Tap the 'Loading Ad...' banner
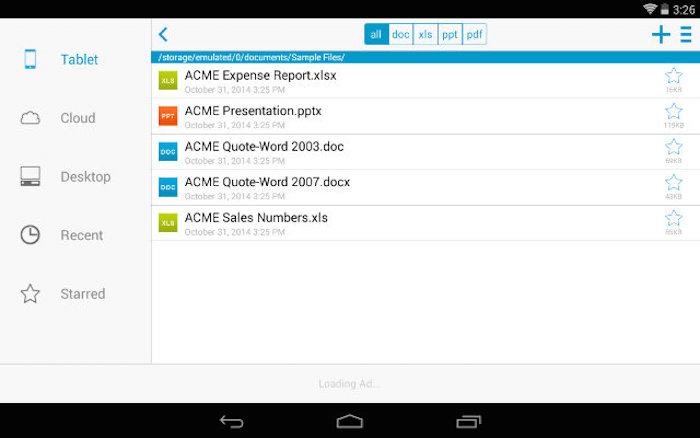700x438 pixels. (x=350, y=384)
